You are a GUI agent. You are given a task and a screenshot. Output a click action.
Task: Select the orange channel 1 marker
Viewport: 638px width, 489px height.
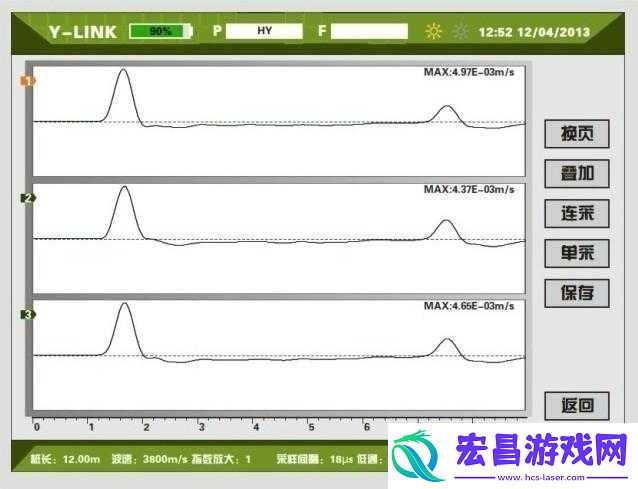click(x=28, y=81)
